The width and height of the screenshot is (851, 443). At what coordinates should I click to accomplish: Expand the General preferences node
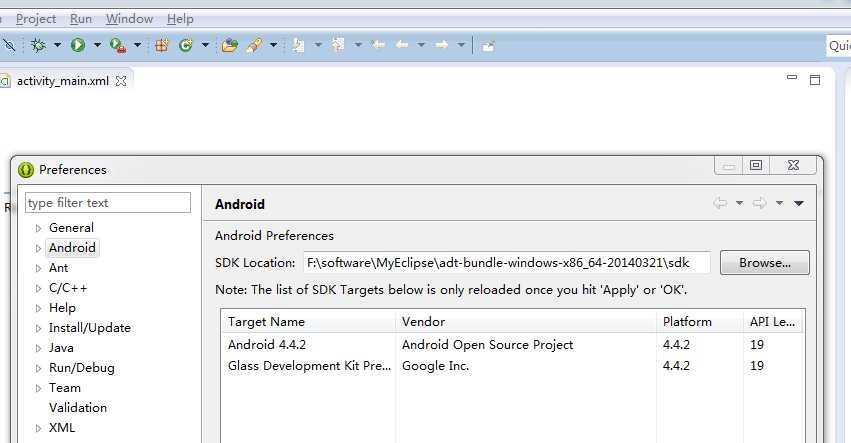point(38,229)
